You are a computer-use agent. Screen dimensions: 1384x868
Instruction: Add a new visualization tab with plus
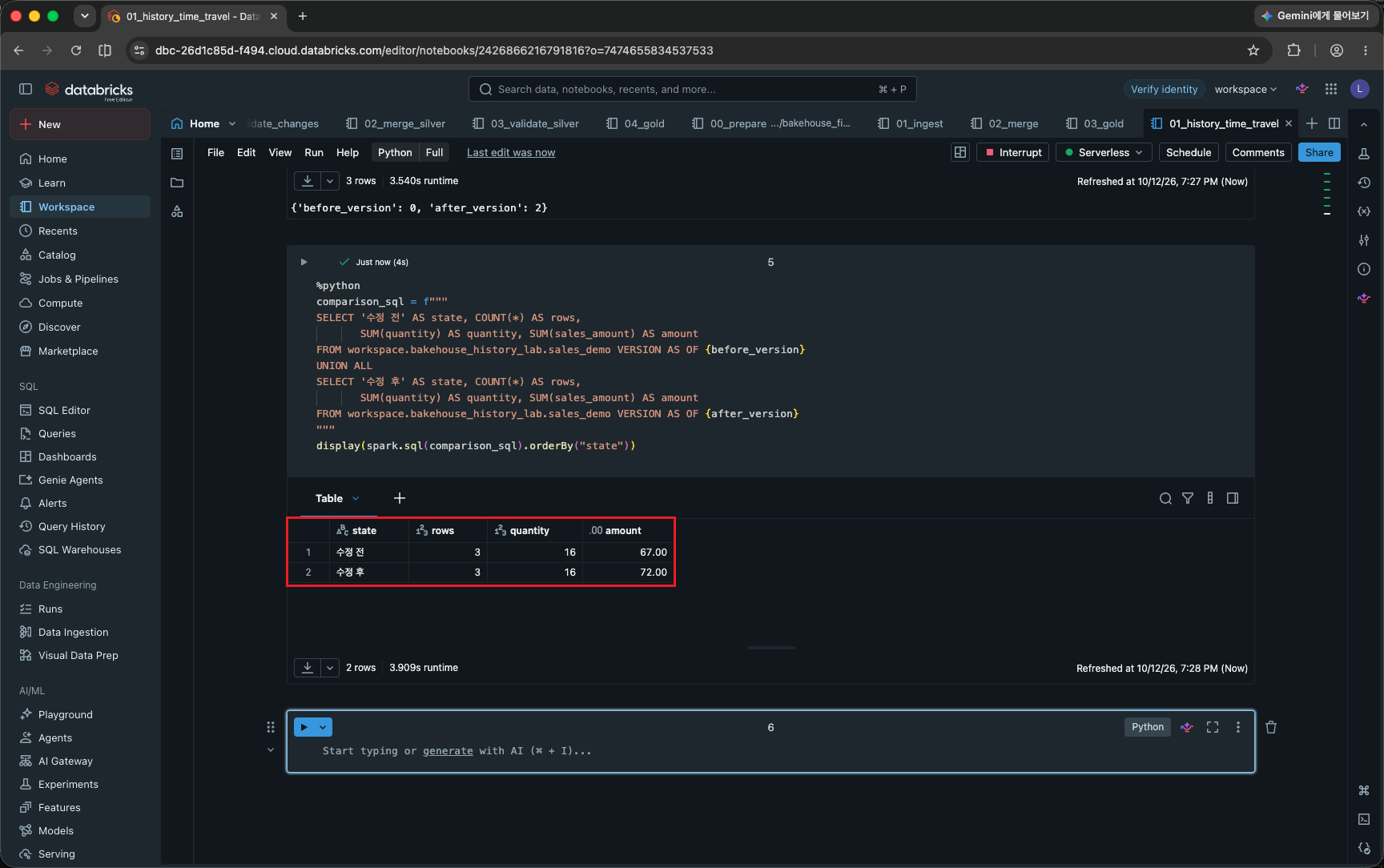(400, 498)
